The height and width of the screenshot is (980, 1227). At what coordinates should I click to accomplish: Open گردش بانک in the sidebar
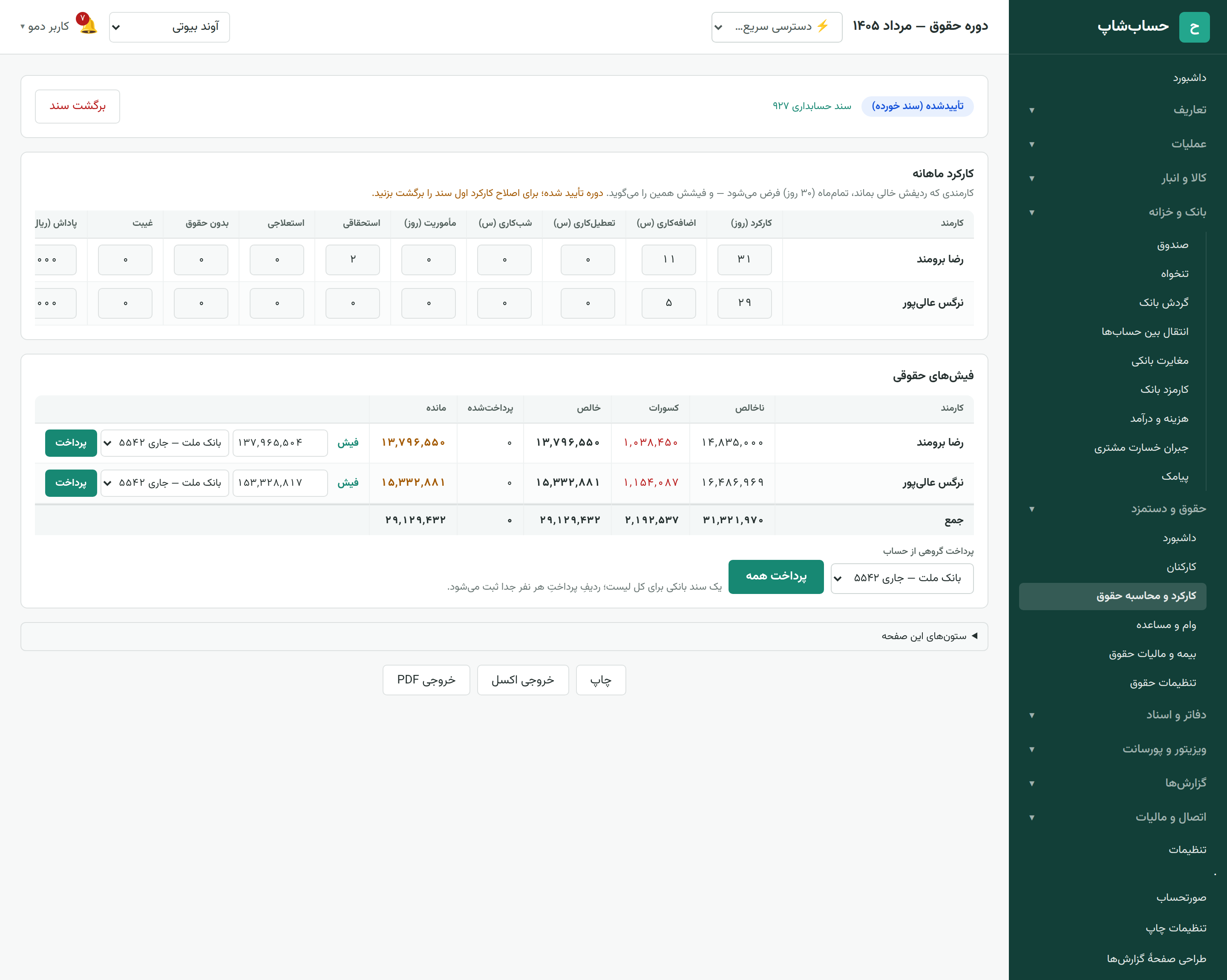[x=1163, y=303]
